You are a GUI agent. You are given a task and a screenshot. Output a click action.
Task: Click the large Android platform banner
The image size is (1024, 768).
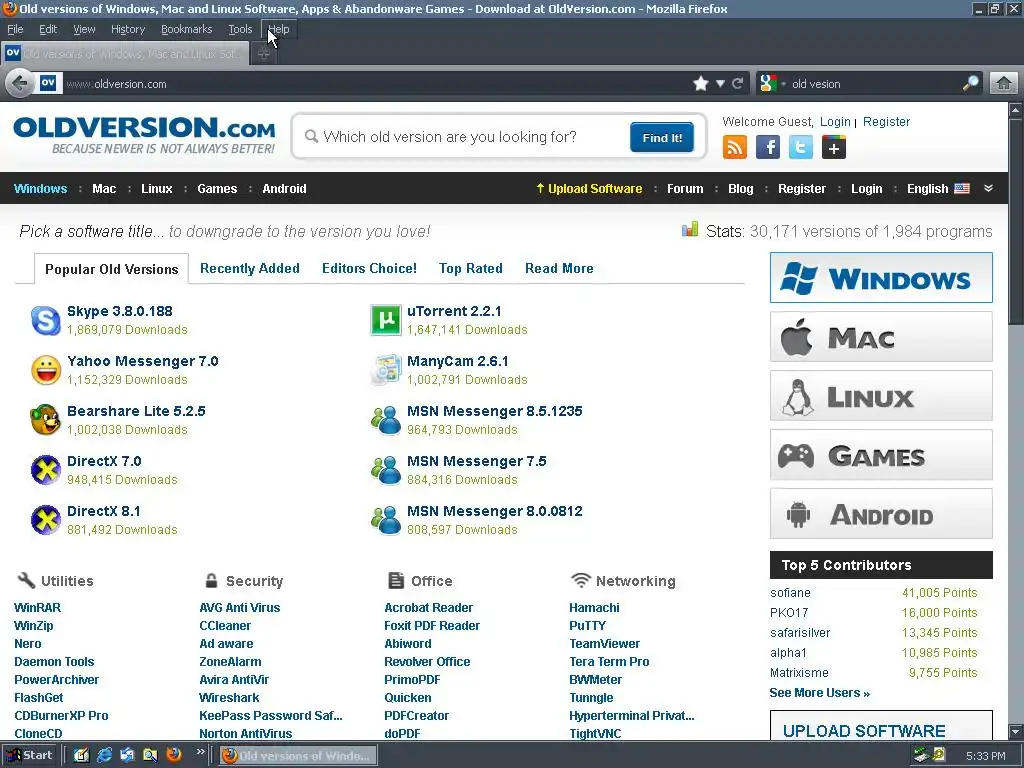[881, 513]
